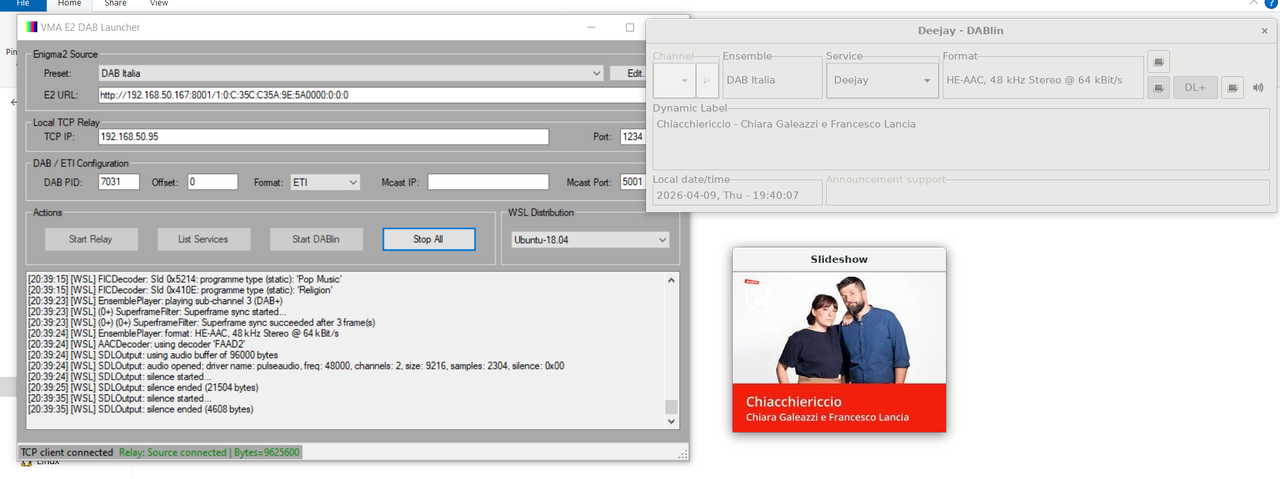Click the Slideshow window title bar

[839, 259]
